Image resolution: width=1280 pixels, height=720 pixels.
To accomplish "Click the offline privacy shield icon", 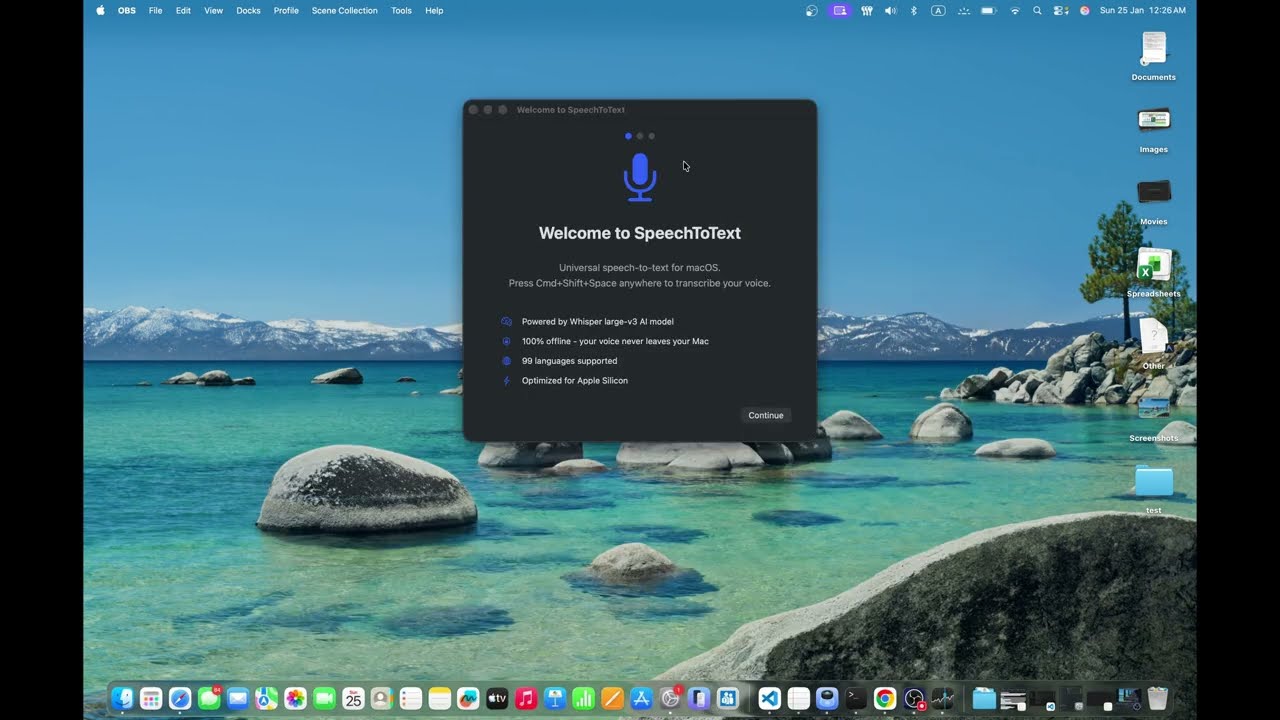I will click(507, 341).
